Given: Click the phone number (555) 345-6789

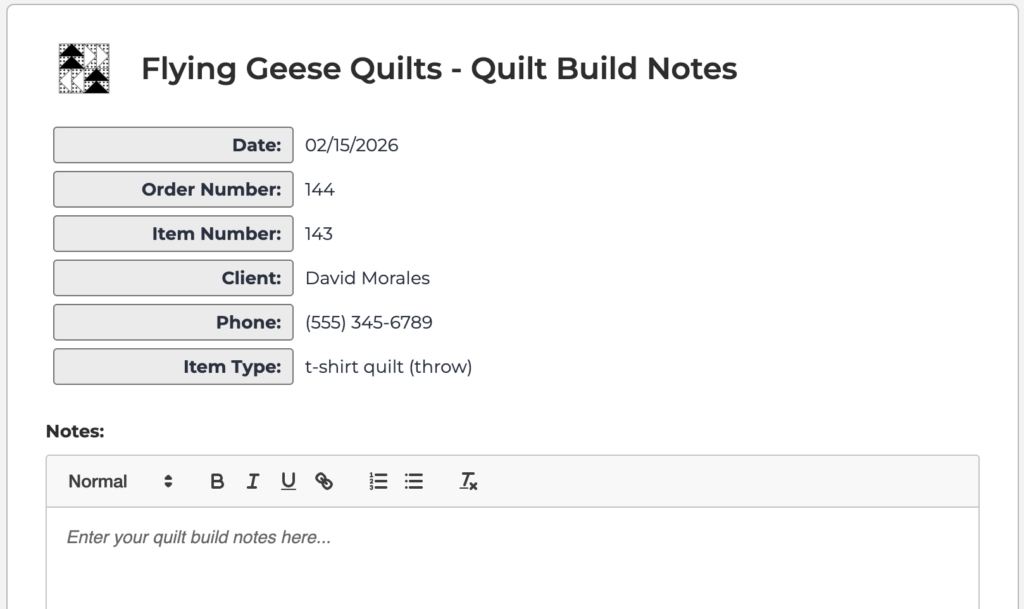Looking at the screenshot, I should pos(368,322).
